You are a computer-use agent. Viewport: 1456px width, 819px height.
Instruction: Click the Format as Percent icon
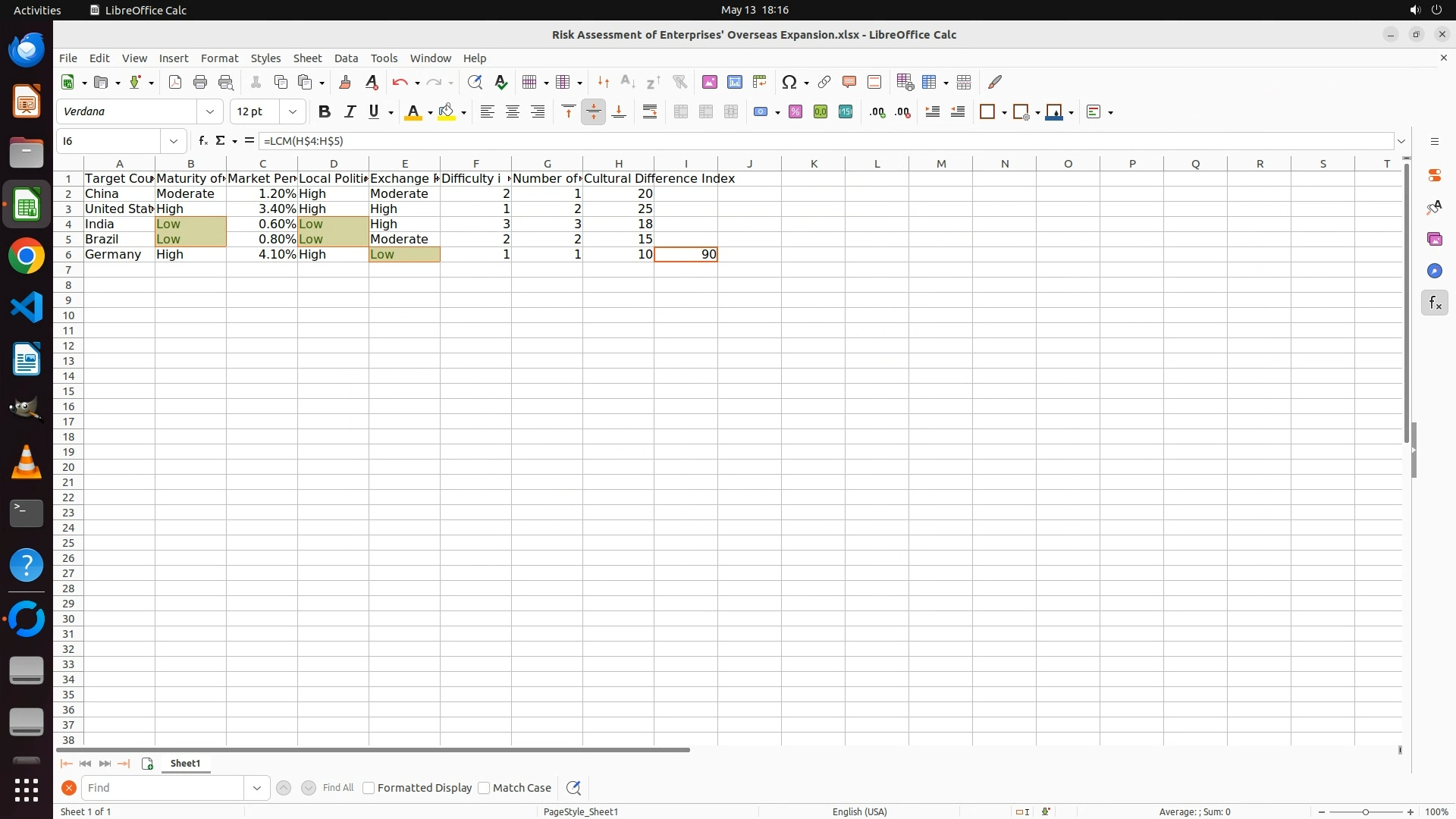point(795,112)
